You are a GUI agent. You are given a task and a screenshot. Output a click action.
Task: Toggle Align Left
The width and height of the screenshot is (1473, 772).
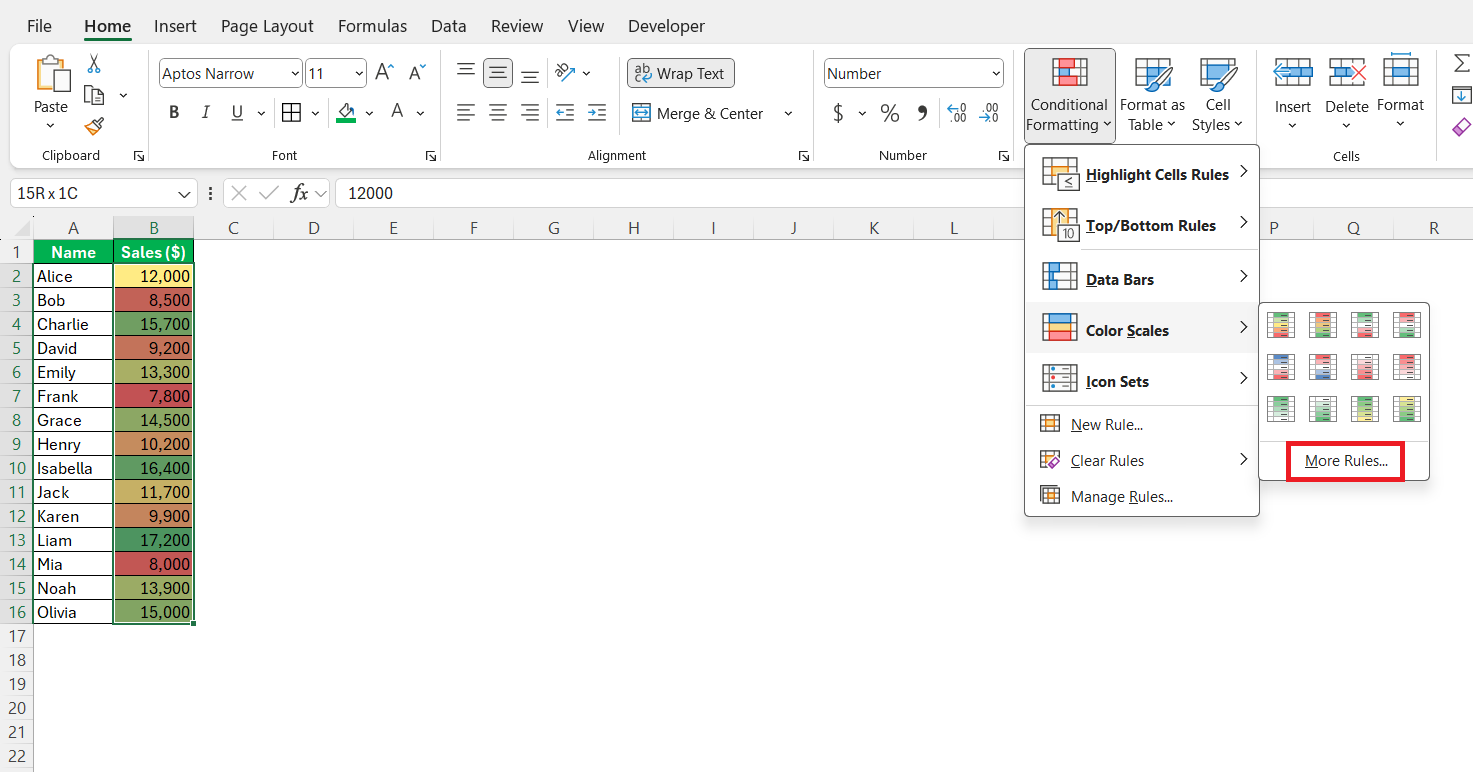pyautogui.click(x=466, y=113)
